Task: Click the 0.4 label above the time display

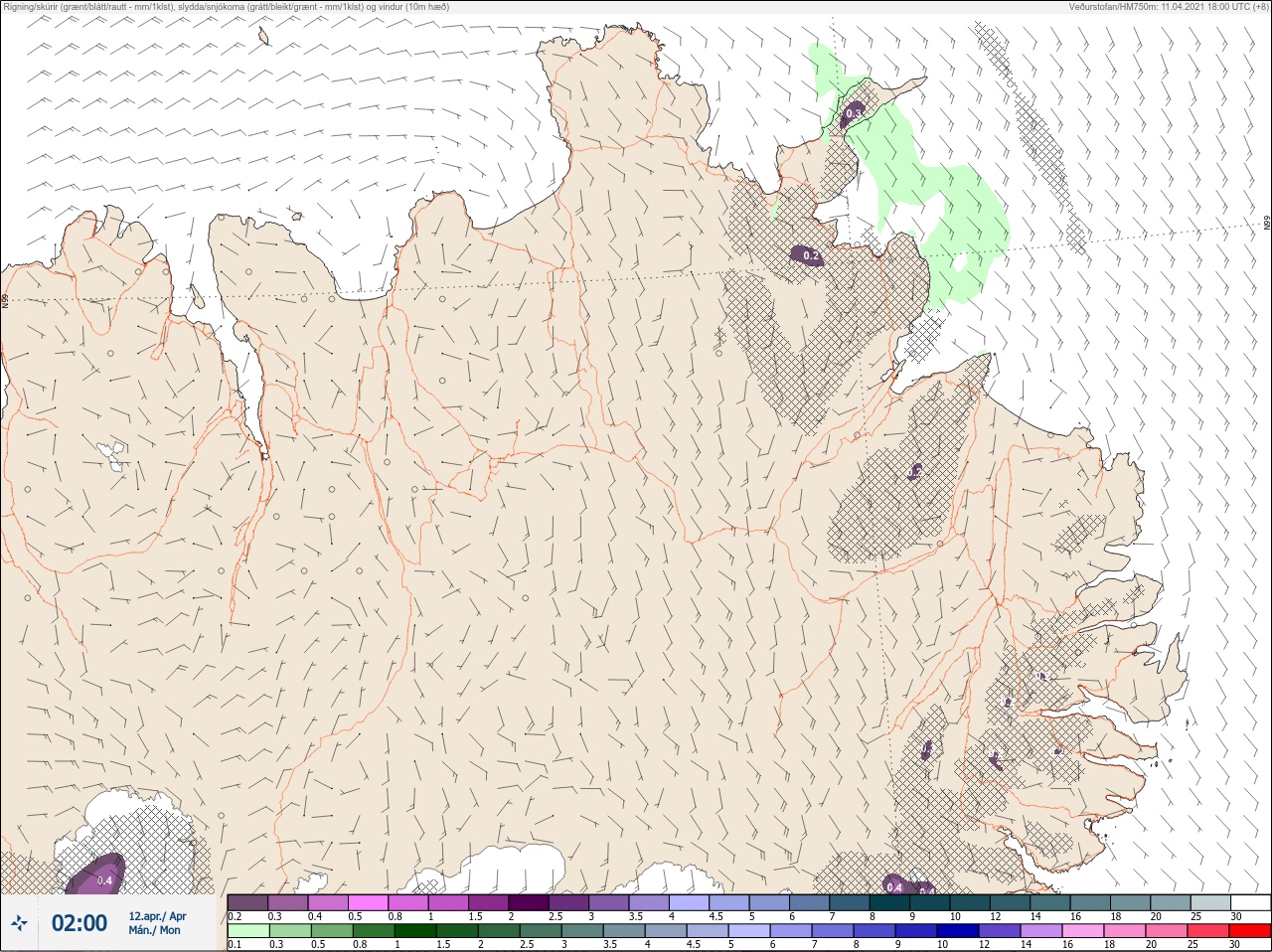Action: click(x=104, y=880)
